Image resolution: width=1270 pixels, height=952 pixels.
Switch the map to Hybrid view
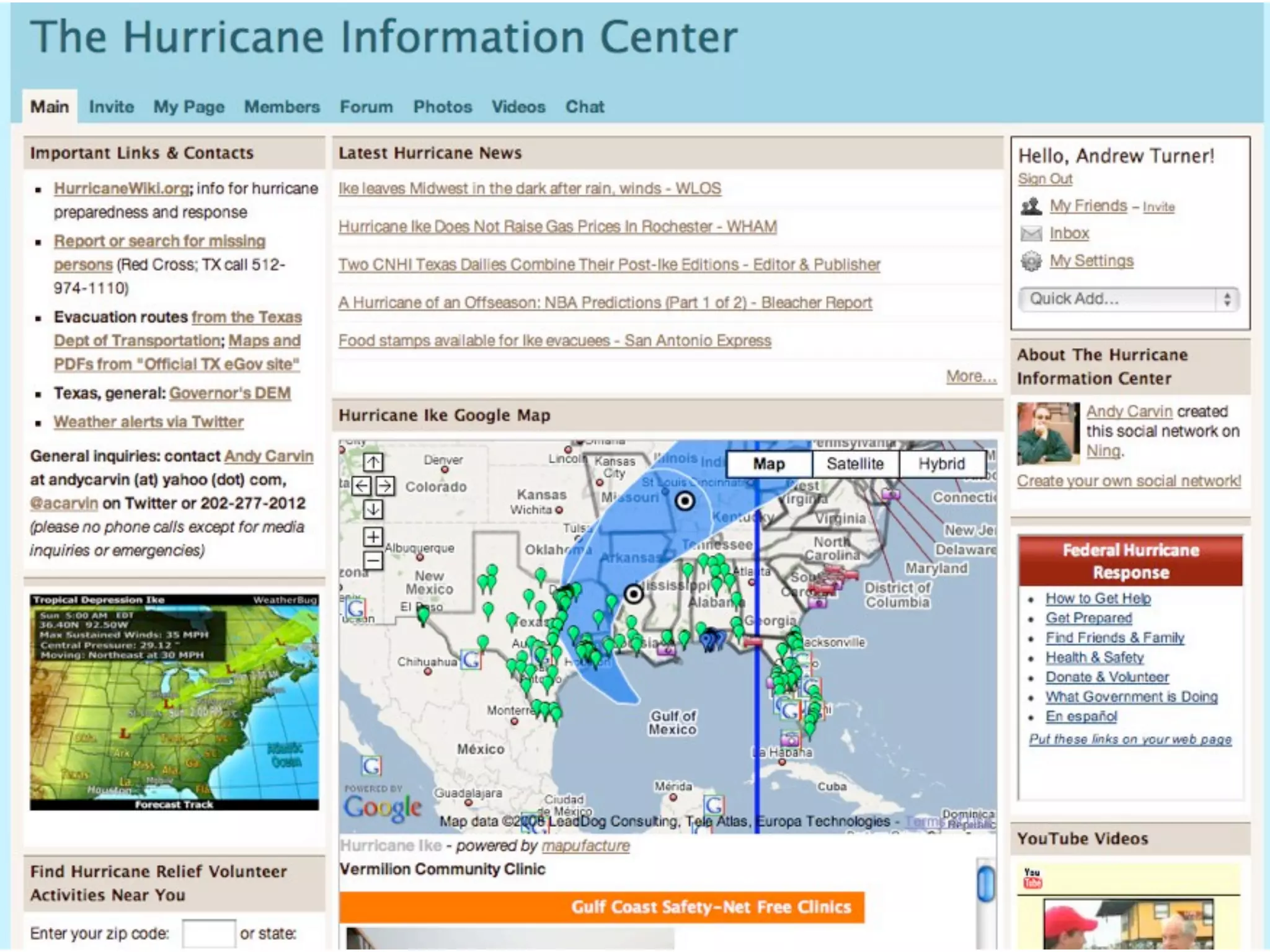[941, 464]
